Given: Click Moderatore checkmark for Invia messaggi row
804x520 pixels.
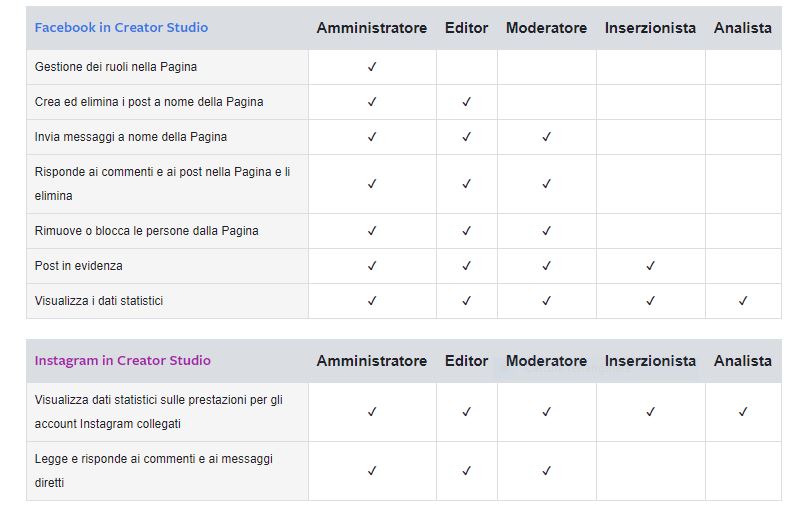Looking at the screenshot, I should pos(546,136).
